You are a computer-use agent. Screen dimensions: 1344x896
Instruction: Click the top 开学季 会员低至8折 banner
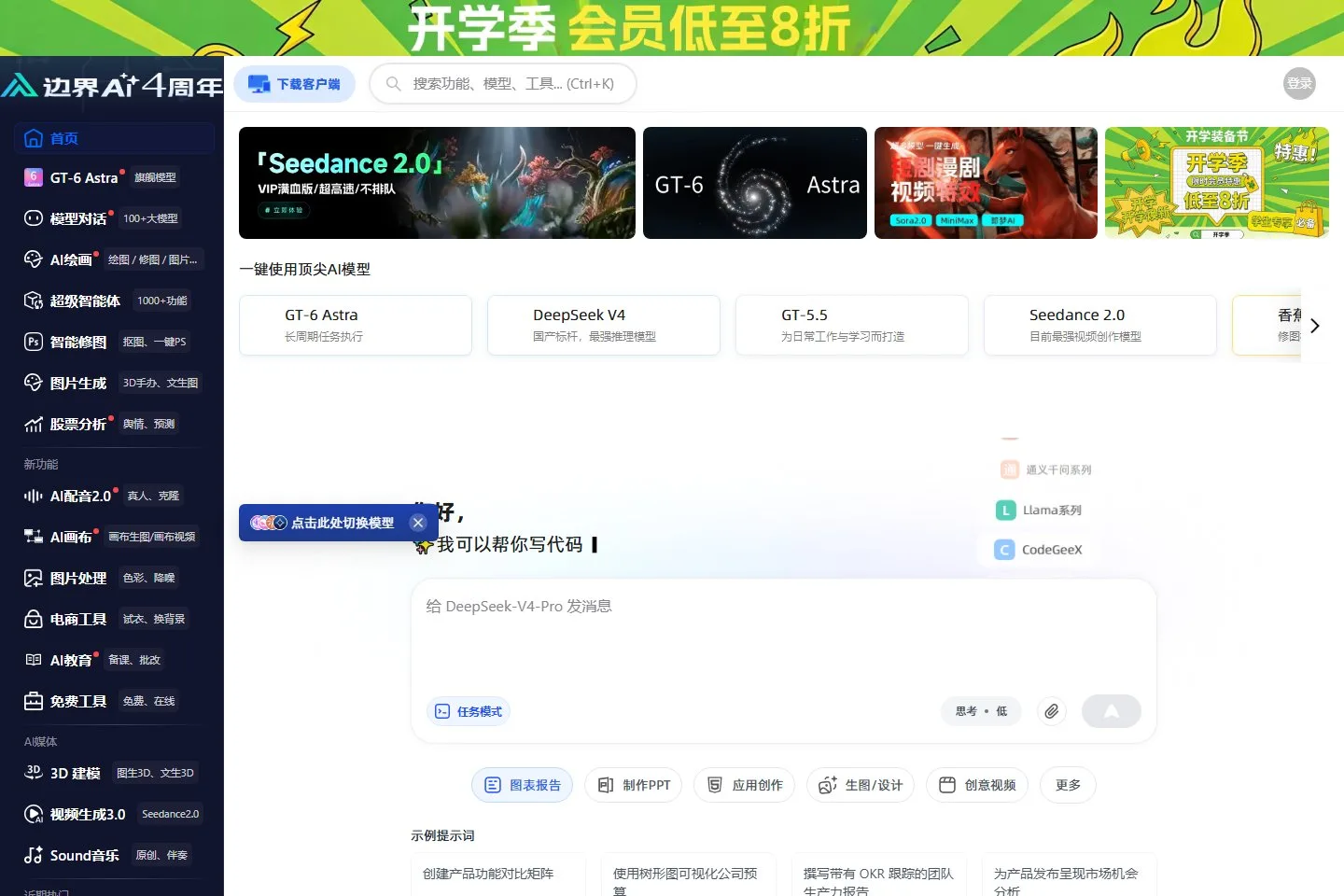coord(672,28)
